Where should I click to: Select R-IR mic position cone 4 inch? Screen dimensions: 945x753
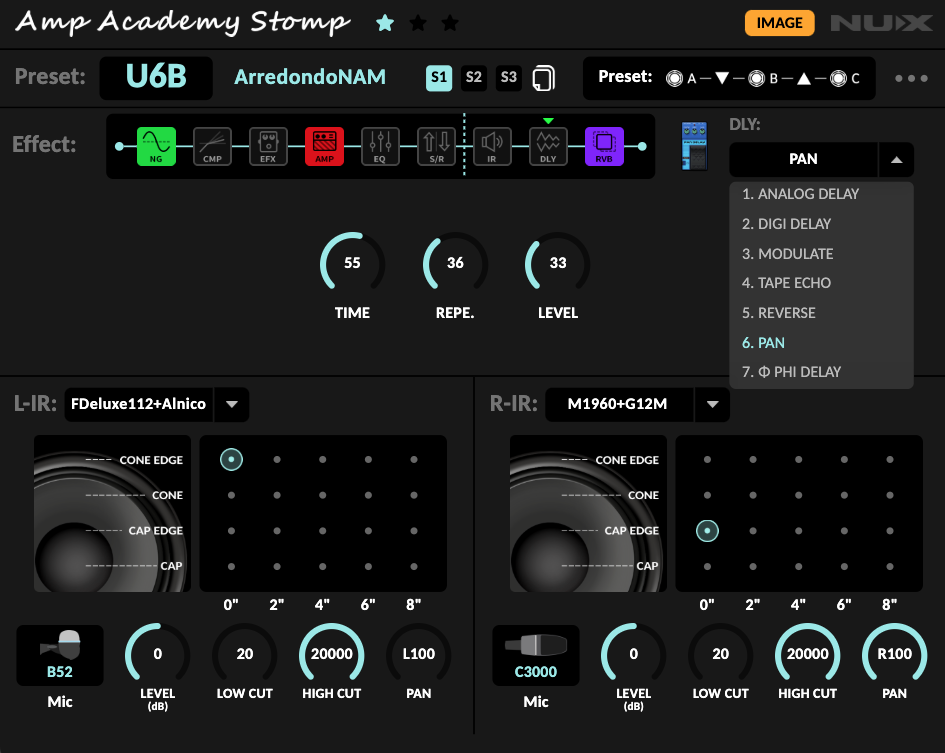click(x=799, y=496)
